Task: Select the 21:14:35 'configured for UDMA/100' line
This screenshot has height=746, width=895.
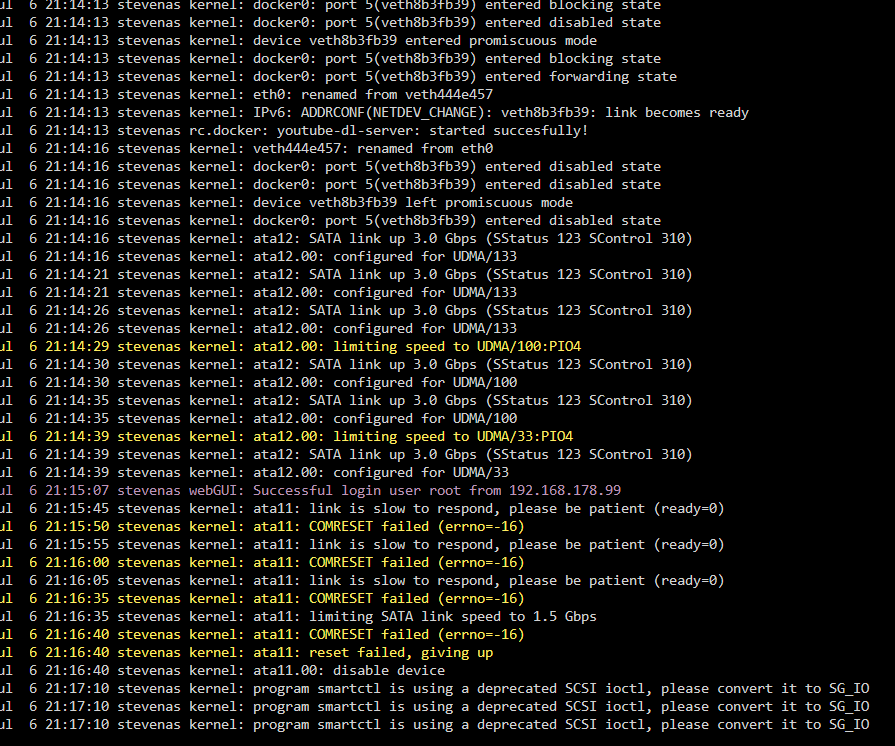Action: (259, 418)
